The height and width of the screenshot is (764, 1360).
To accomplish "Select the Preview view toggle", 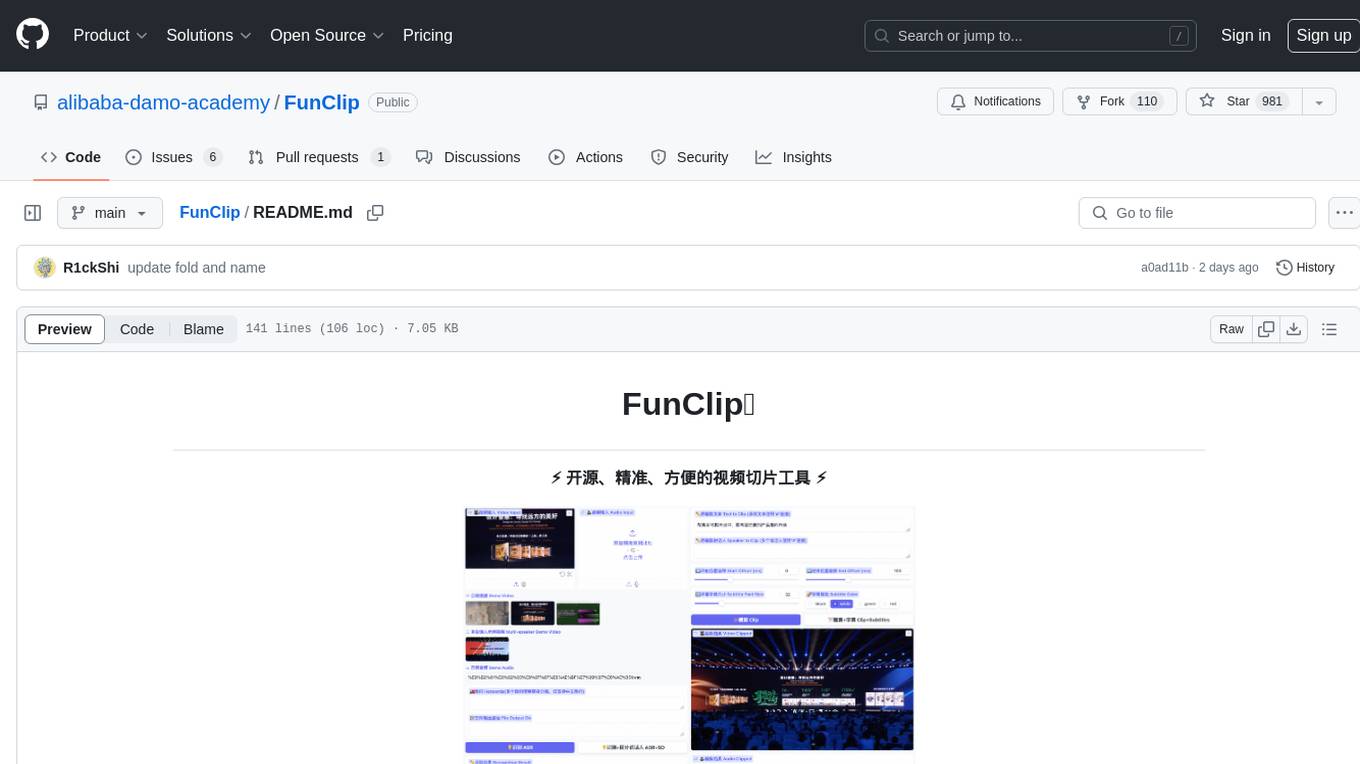I will [65, 329].
